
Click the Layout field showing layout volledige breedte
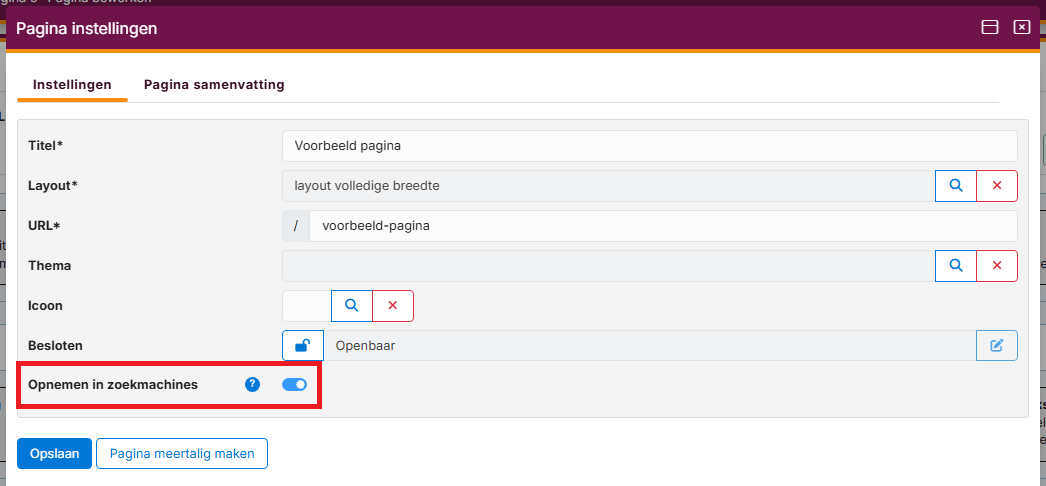608,186
